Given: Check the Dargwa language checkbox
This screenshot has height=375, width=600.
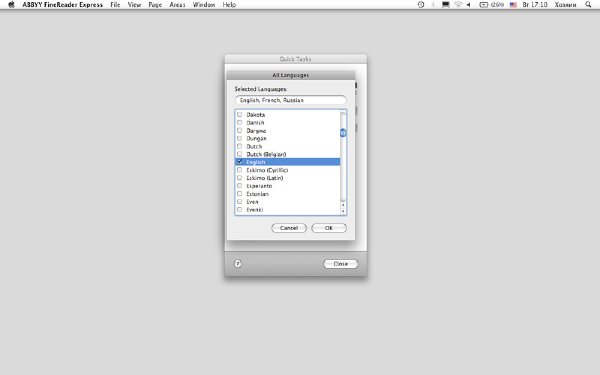Looking at the screenshot, I should (240, 130).
